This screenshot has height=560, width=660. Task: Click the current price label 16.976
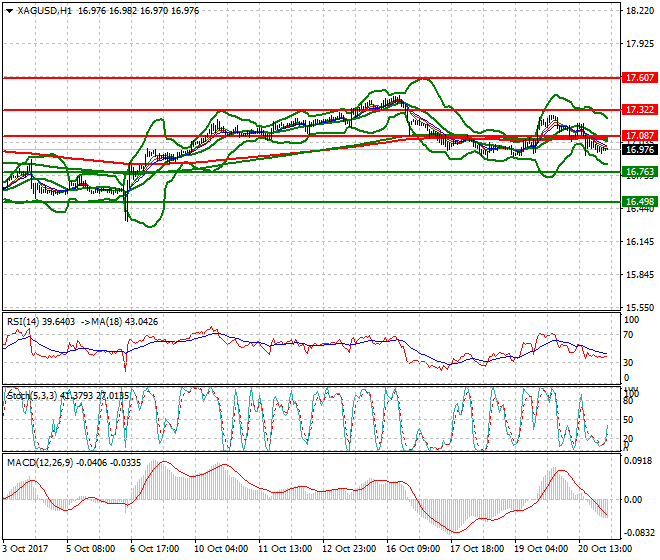coord(640,150)
